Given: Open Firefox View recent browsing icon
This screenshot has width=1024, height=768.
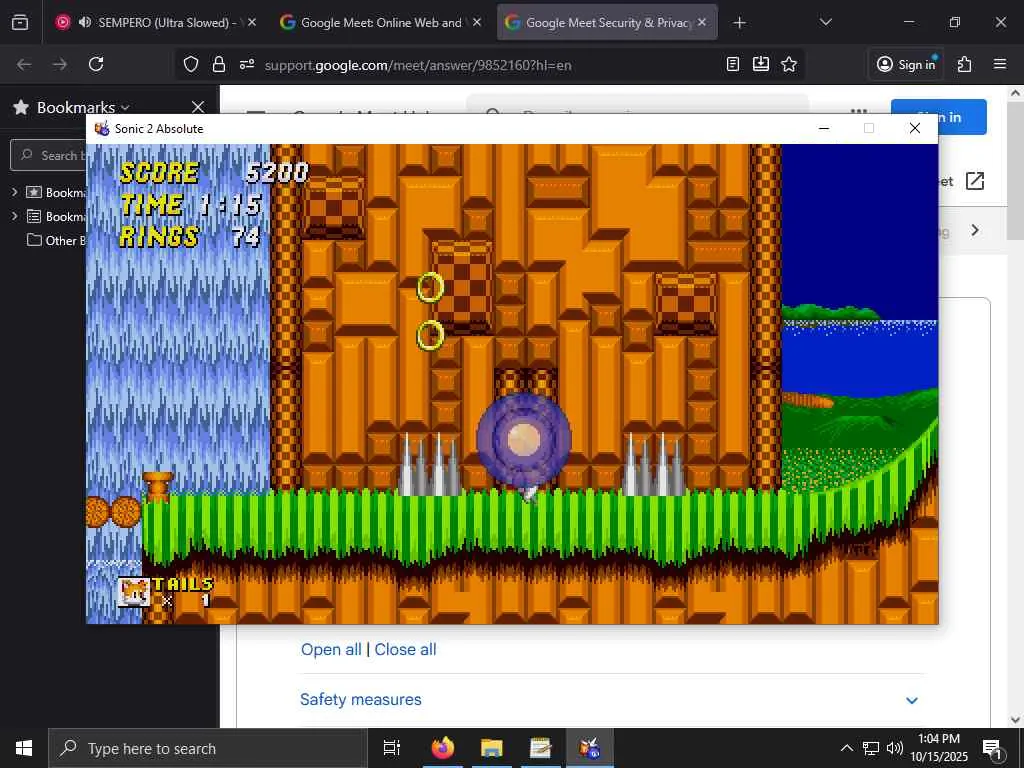Looking at the screenshot, I should point(20,22).
